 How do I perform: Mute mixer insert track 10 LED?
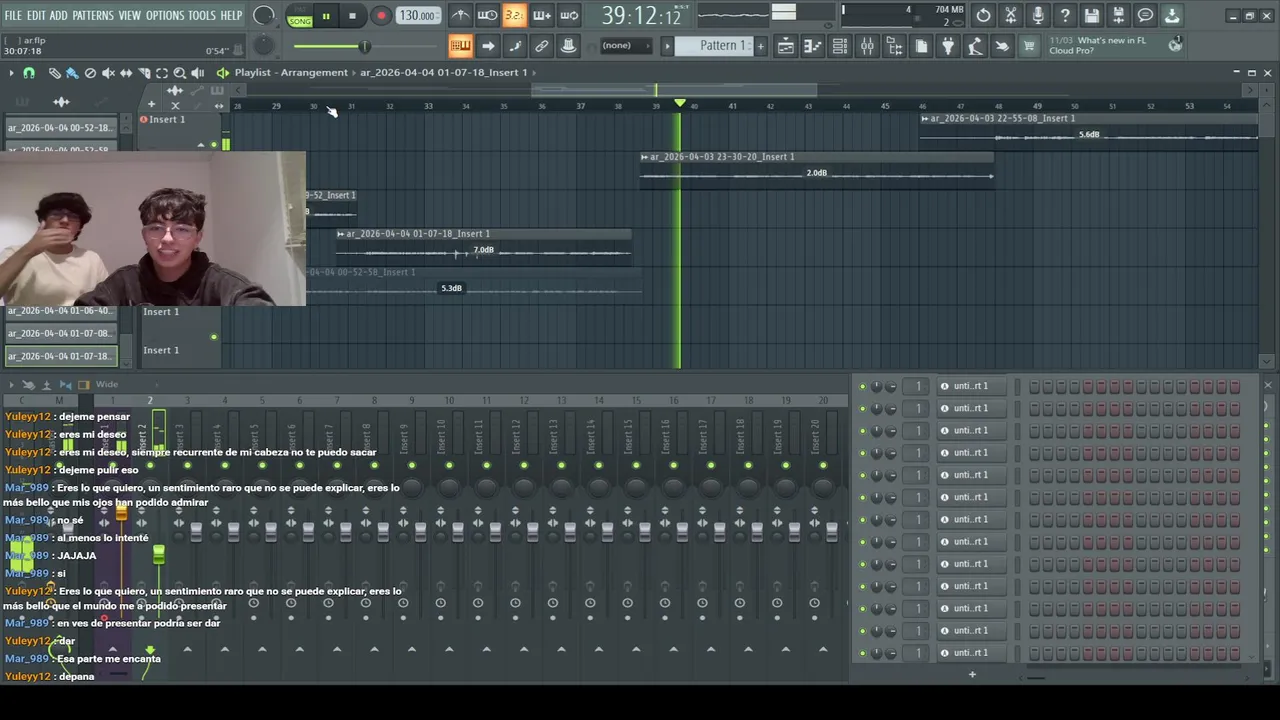tap(449, 465)
